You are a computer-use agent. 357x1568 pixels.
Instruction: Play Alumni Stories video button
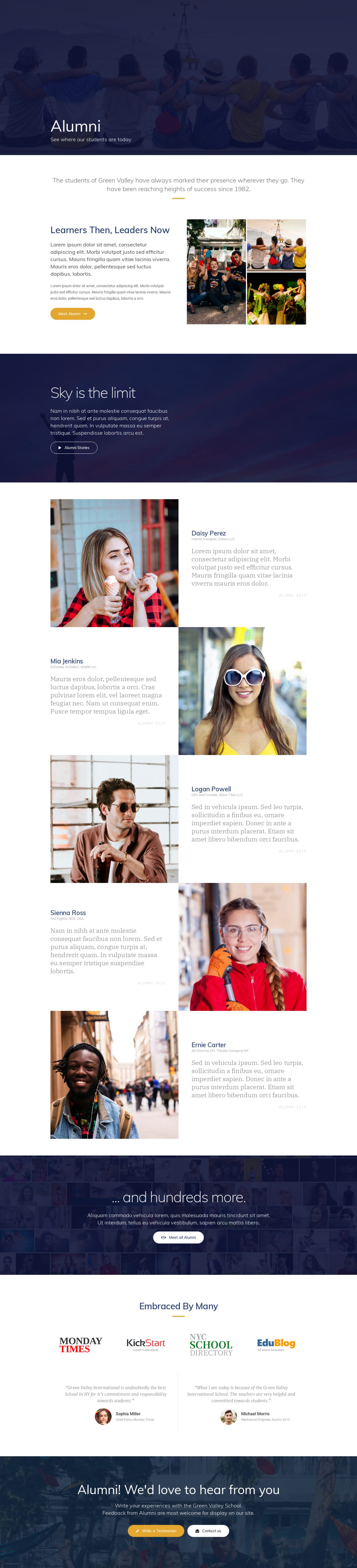(x=74, y=447)
